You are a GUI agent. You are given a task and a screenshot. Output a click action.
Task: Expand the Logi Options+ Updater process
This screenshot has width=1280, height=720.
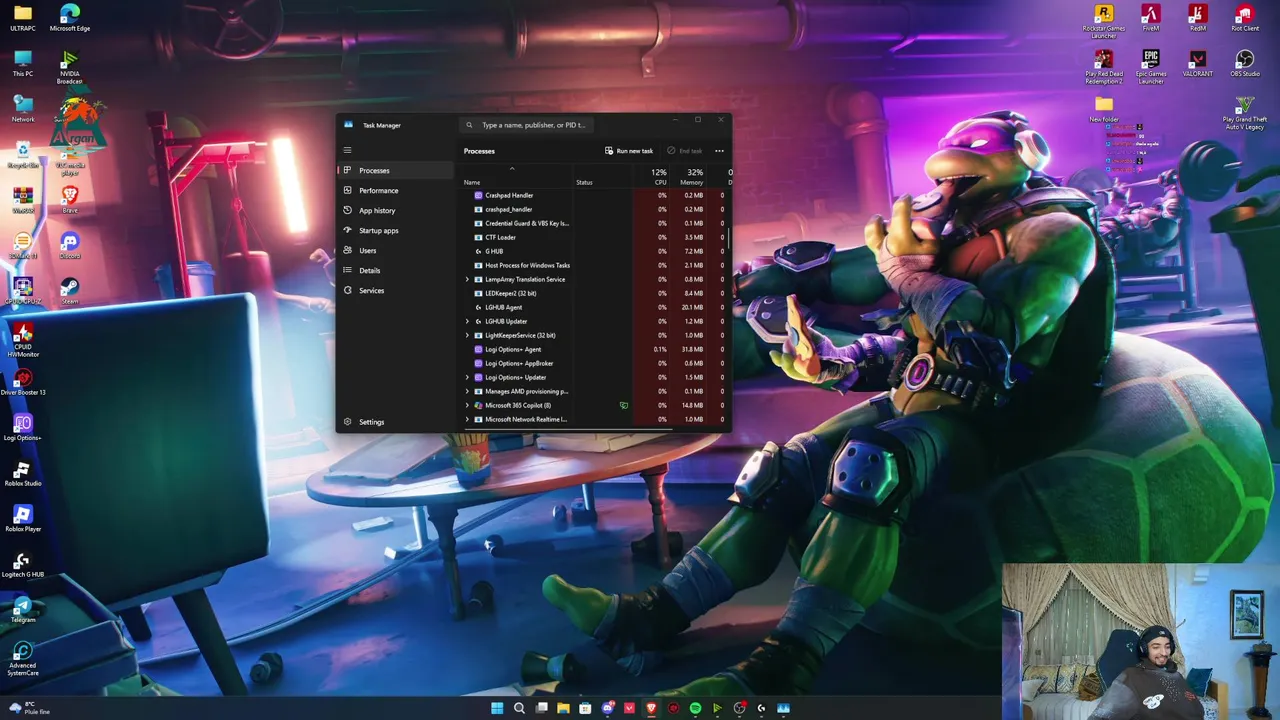467,377
